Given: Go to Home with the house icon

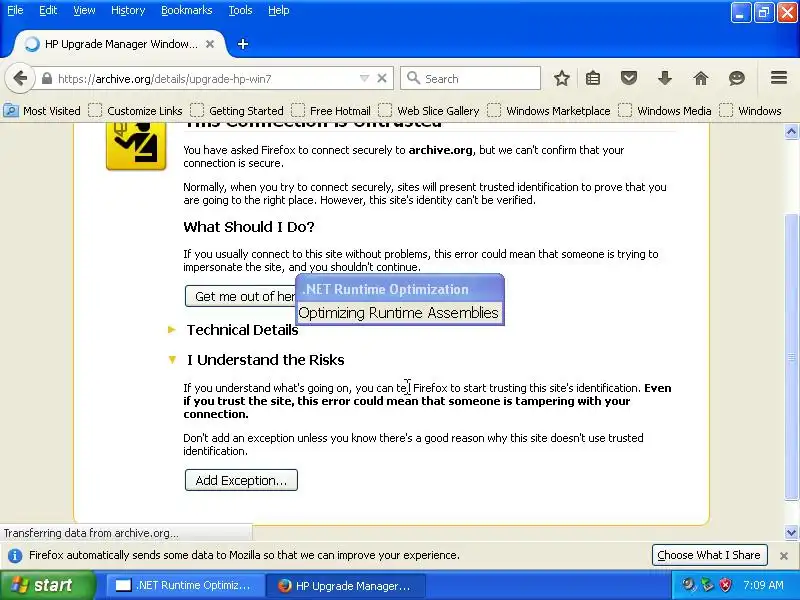Looking at the screenshot, I should [x=701, y=78].
